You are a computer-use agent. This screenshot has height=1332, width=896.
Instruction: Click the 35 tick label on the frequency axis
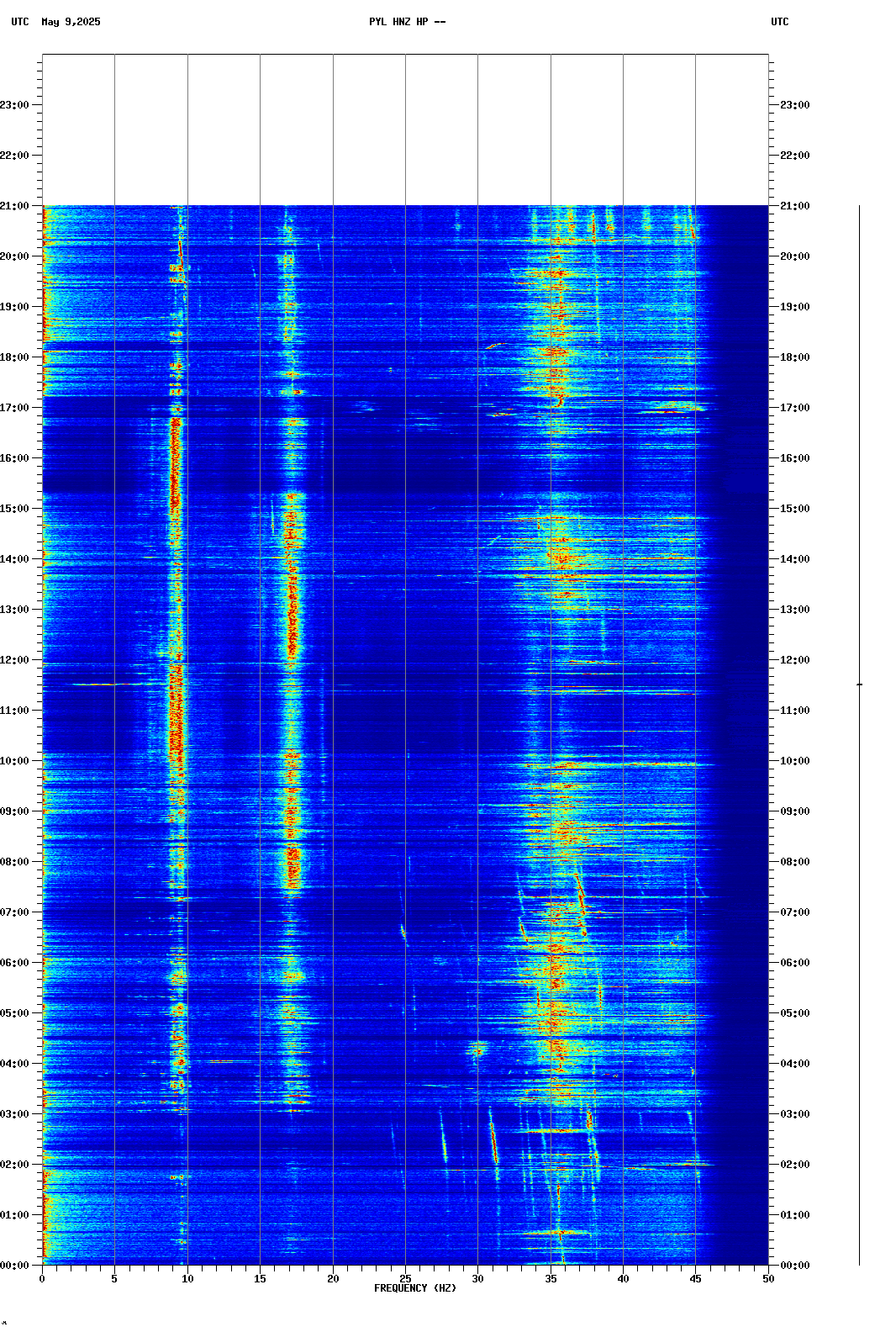tap(551, 1279)
